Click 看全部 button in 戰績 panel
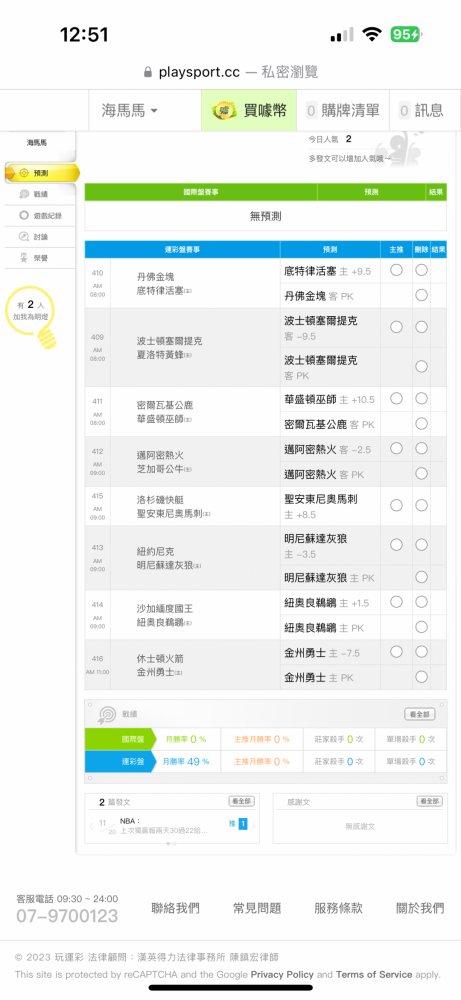This screenshot has width=461, height=1000. [x=420, y=714]
